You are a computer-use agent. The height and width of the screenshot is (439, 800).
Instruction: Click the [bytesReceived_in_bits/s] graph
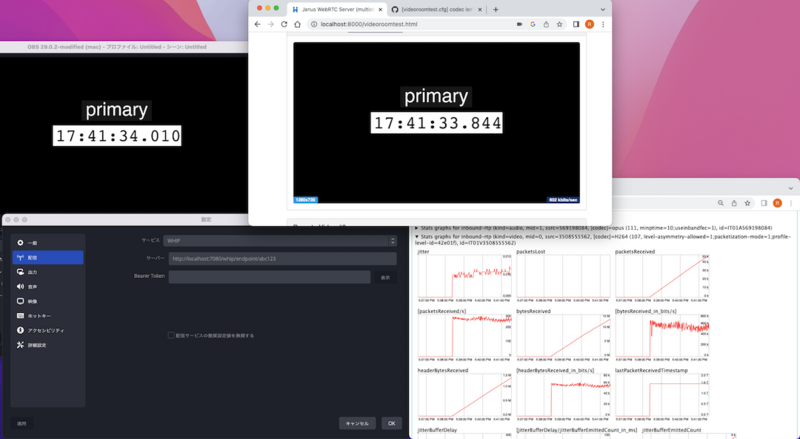click(x=662, y=336)
